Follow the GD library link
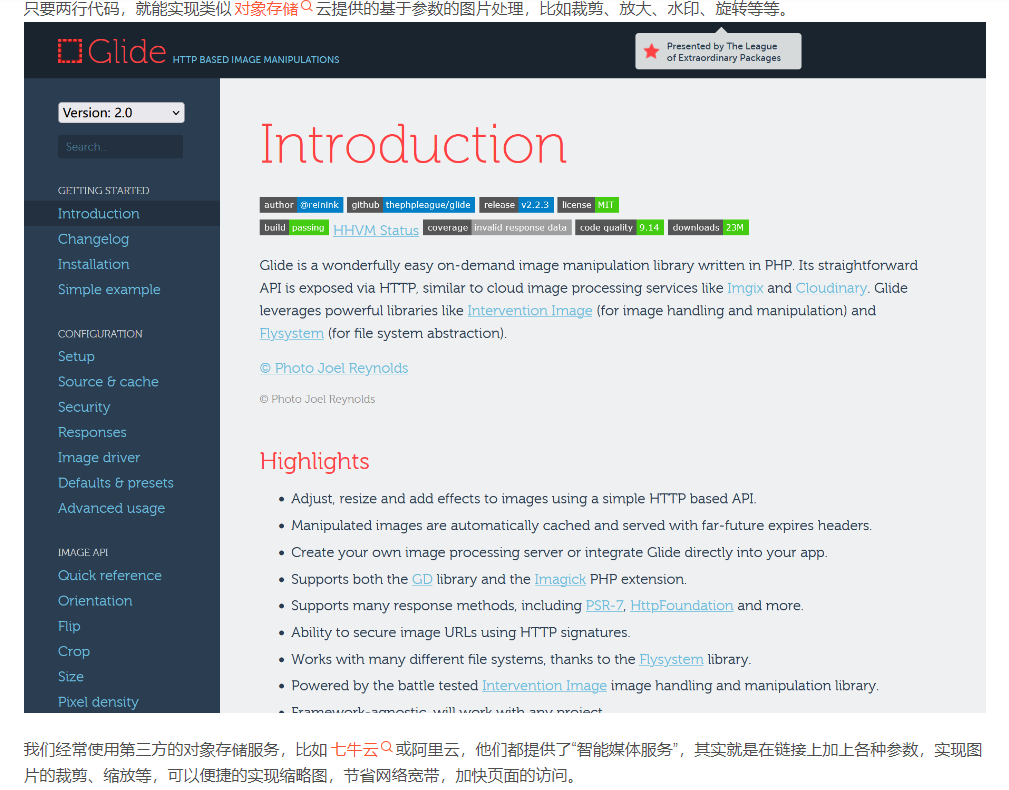This screenshot has width=1009, height=790. [x=422, y=579]
